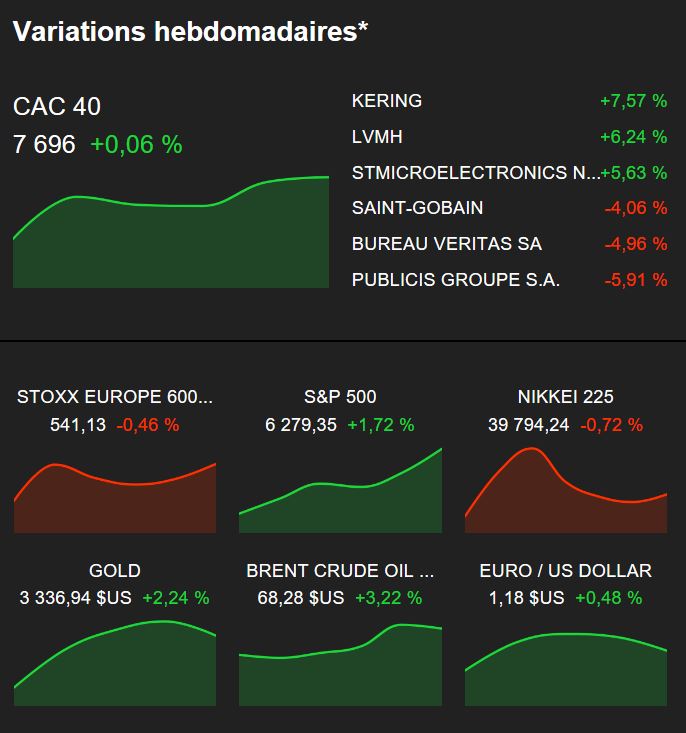
Task: Click the EURO / US DOLLAR title
Action: 565,571
